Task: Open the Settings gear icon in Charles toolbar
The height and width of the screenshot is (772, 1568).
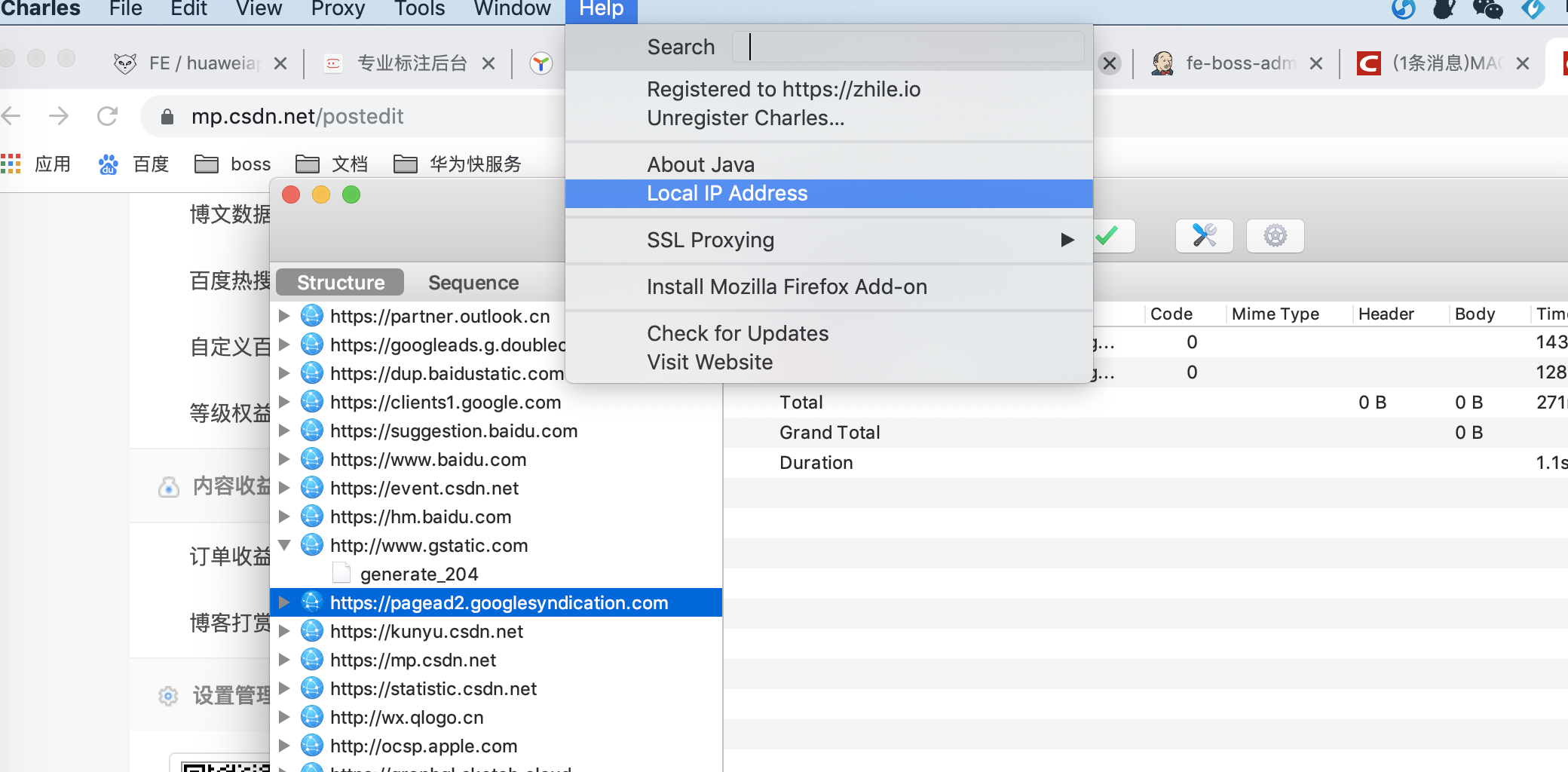Action: click(1275, 236)
